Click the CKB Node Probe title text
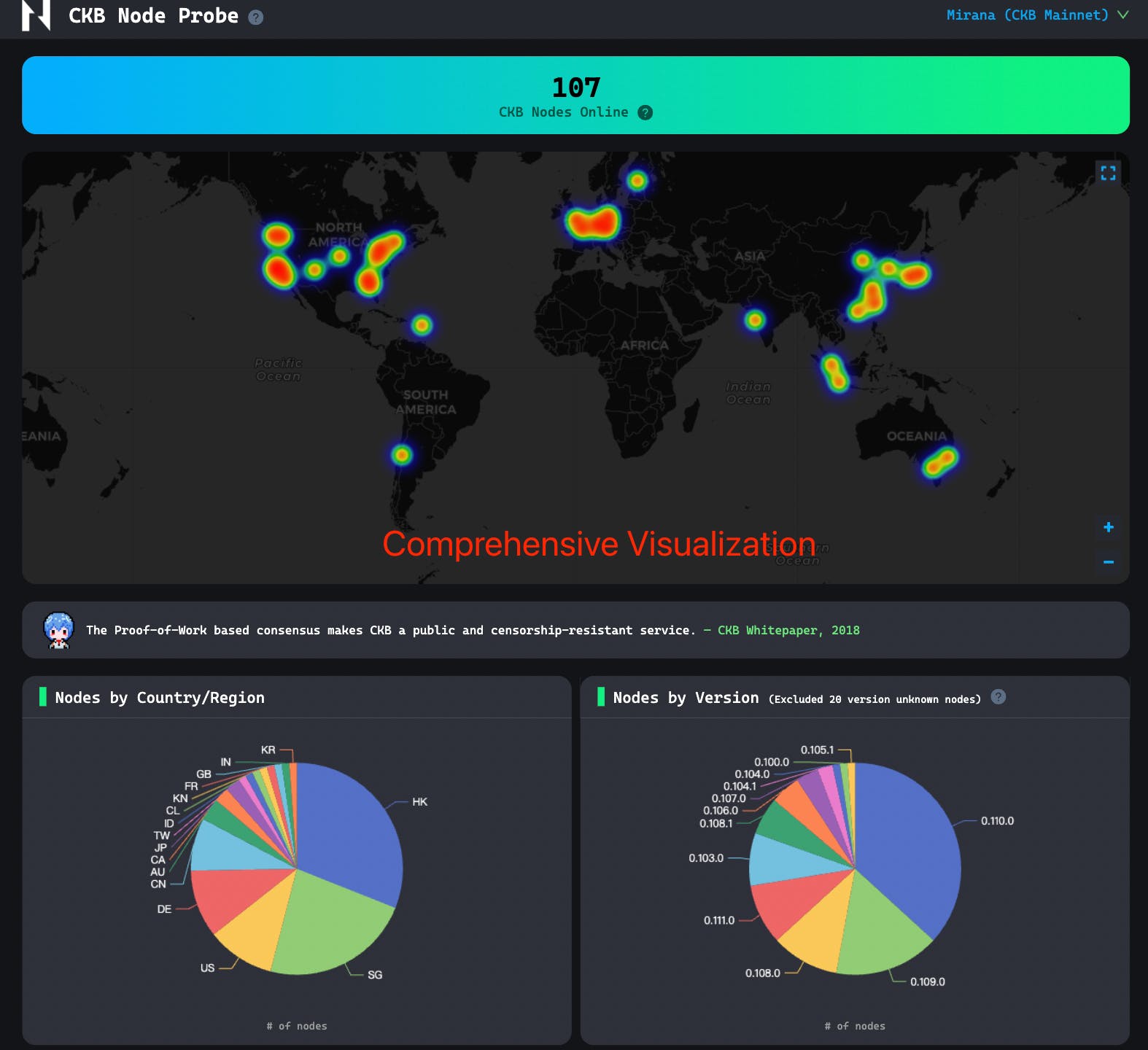This screenshot has height=1050, width=1148. coord(153,16)
